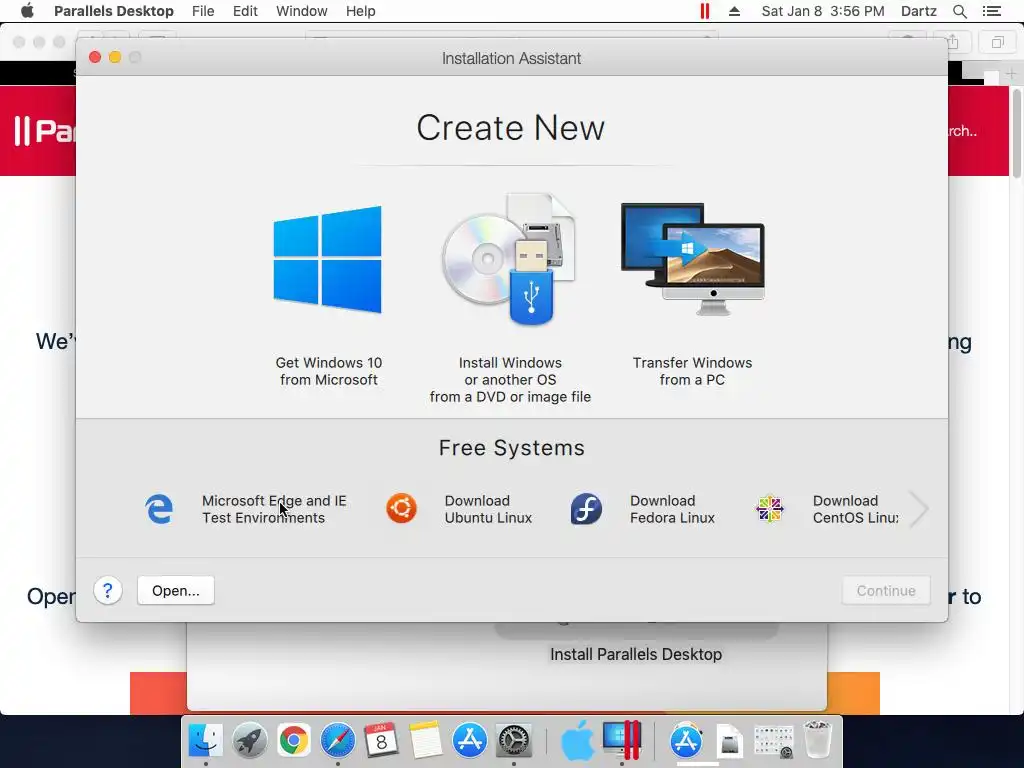Click the Continue button
The height and width of the screenshot is (768, 1024).
point(886,590)
